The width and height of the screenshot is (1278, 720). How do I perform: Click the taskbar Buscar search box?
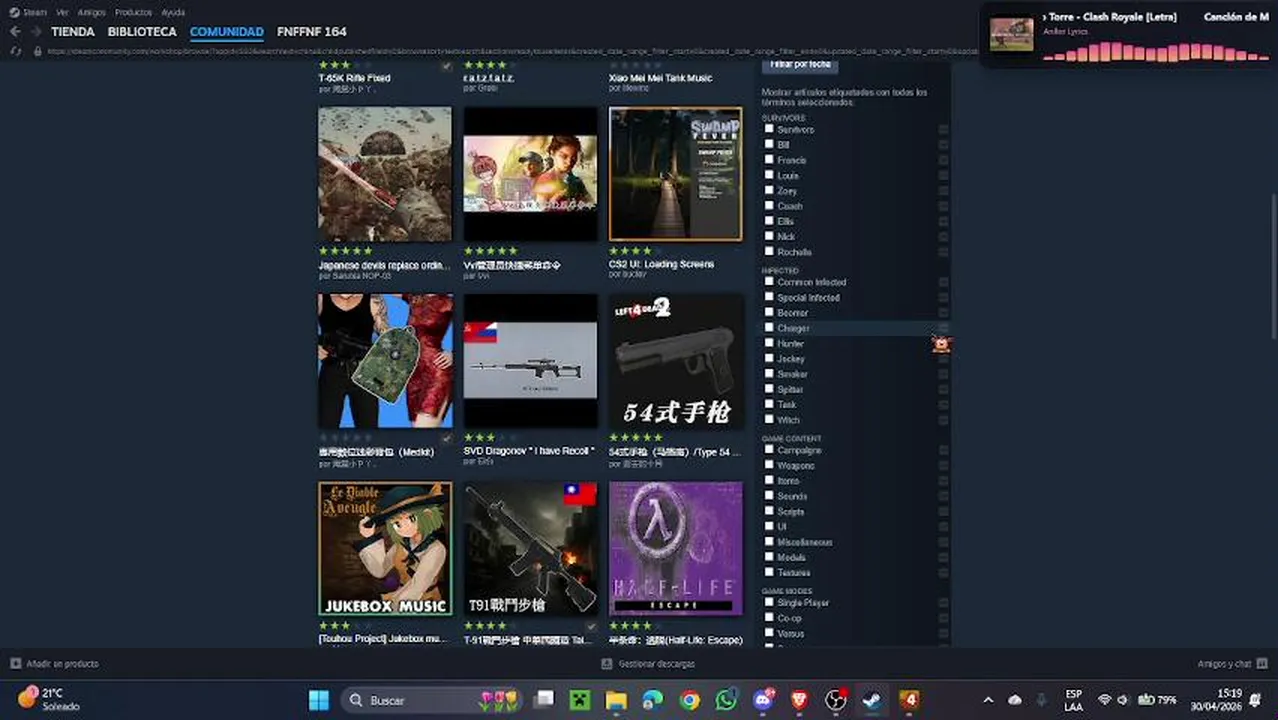(430, 700)
